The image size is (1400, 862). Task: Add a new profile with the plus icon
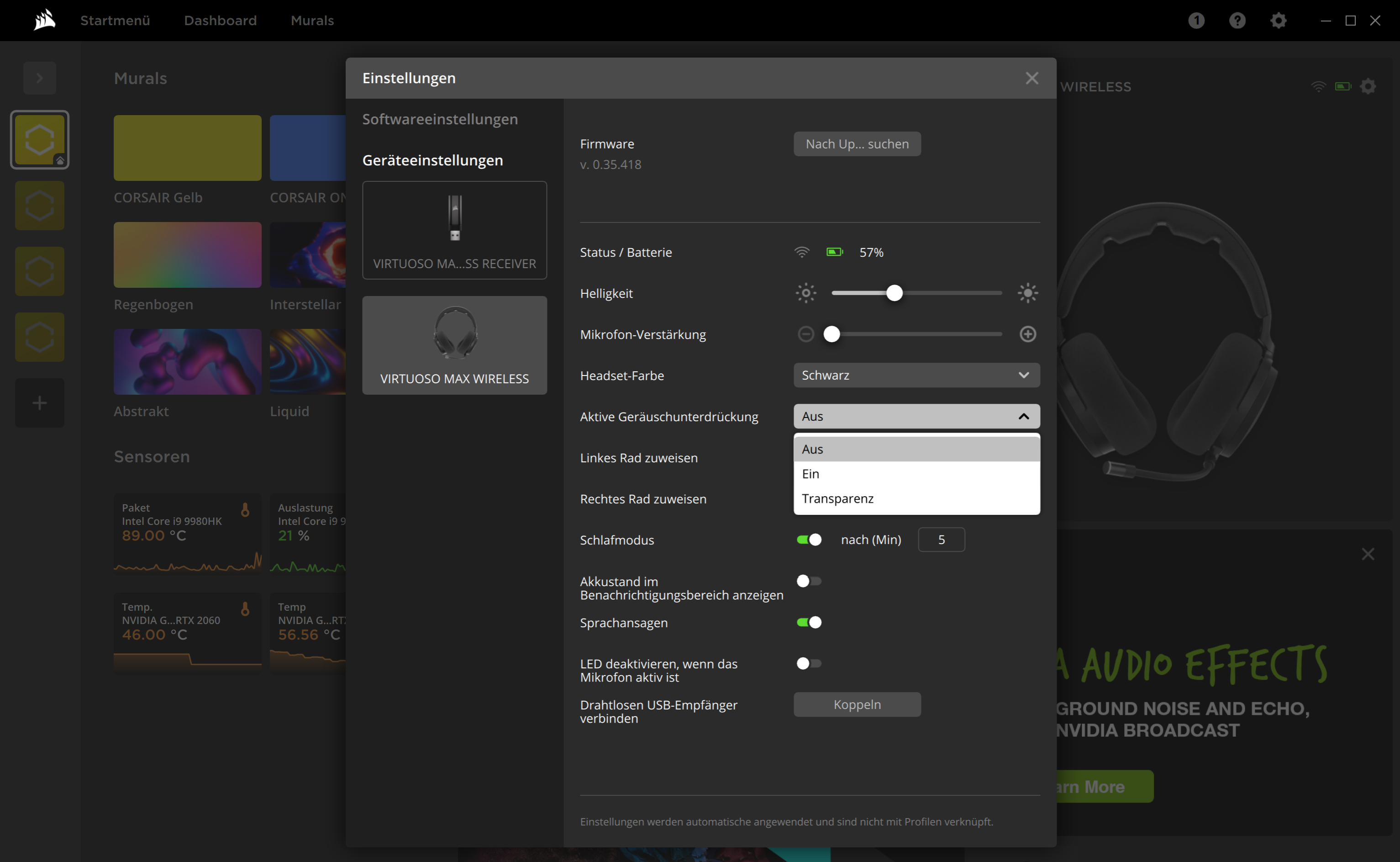click(39, 403)
